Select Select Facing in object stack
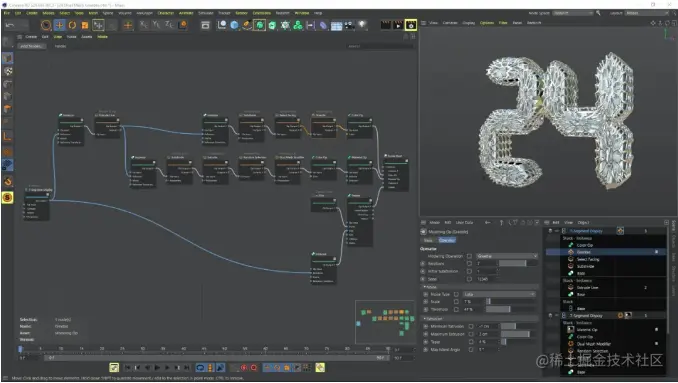This screenshot has width=678, height=383. click(588, 259)
